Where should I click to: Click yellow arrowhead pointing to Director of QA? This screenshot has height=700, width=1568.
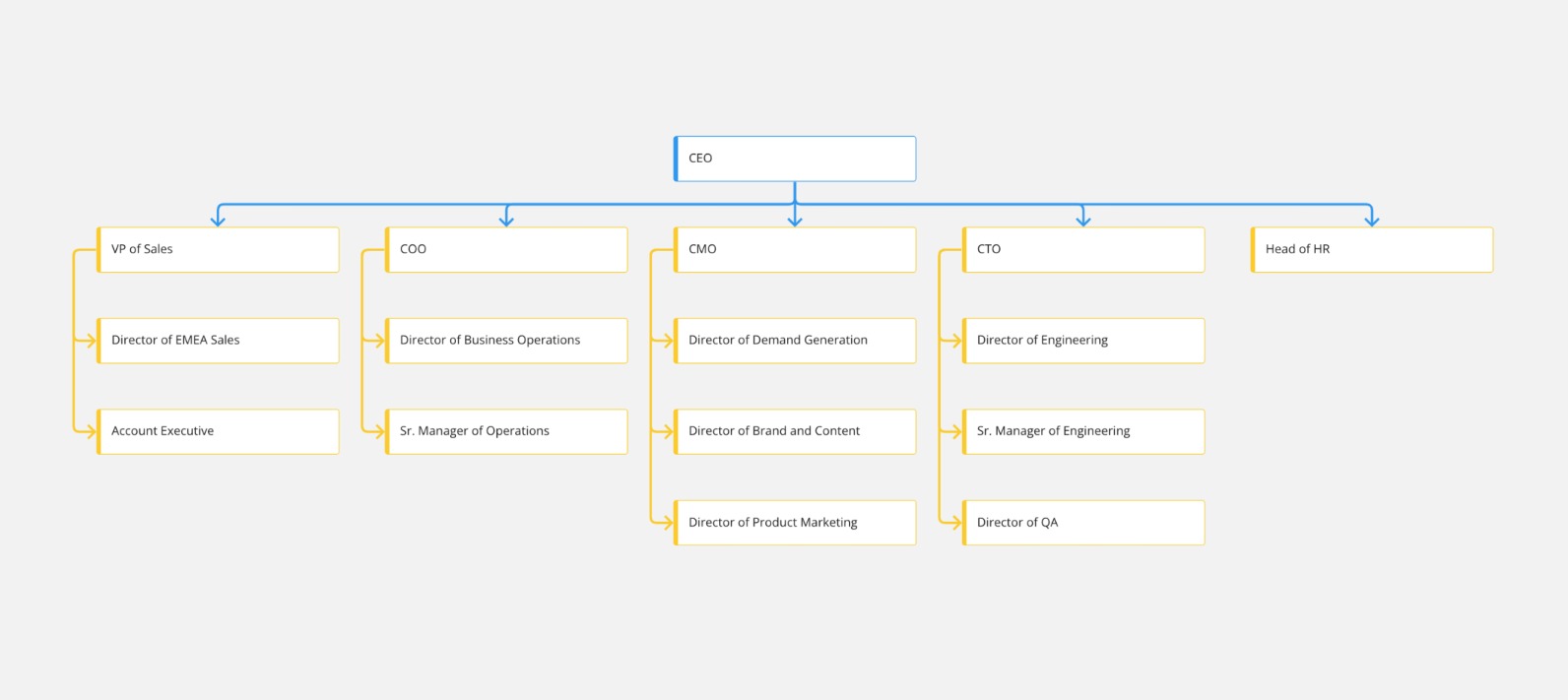[x=955, y=523]
